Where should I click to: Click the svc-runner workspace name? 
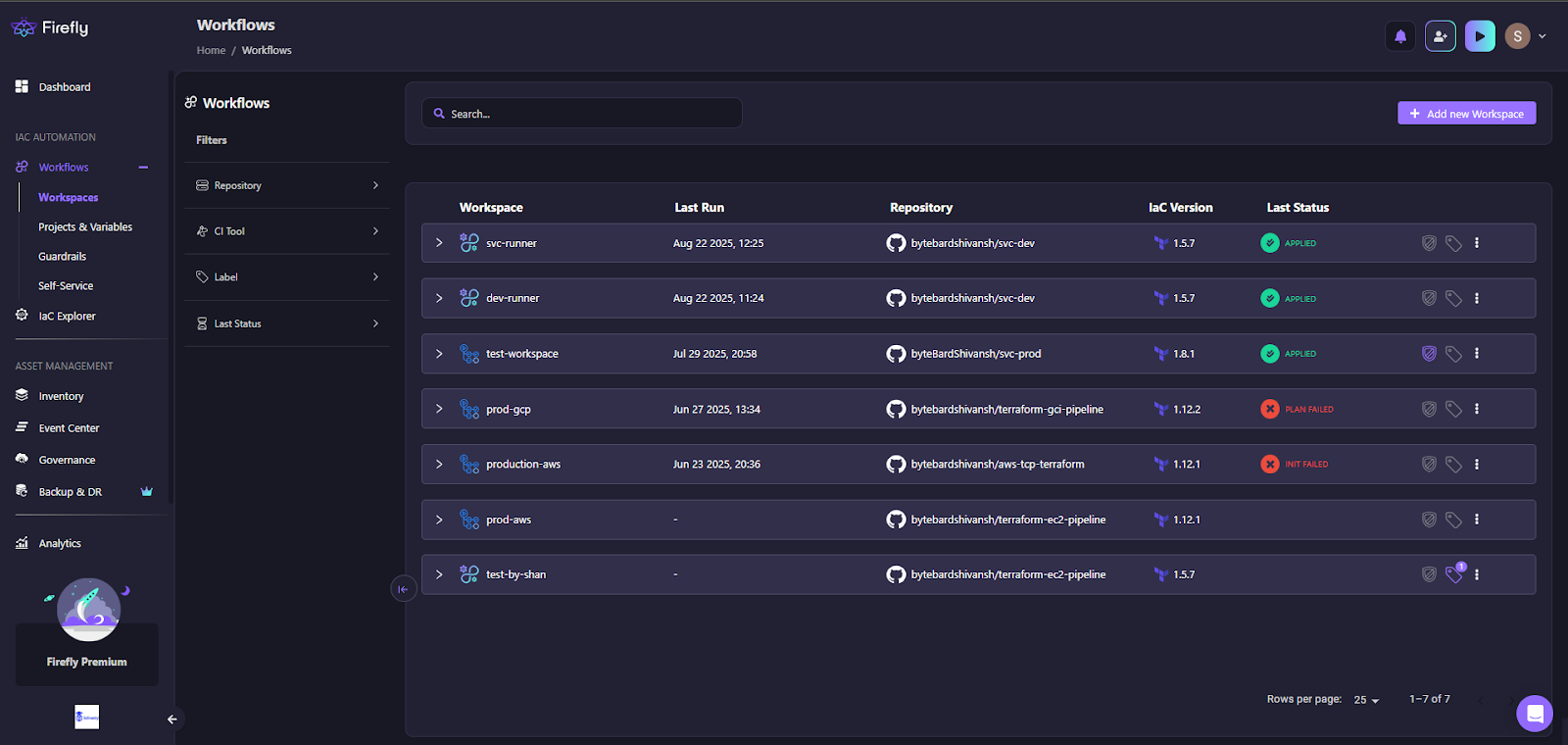[x=512, y=243]
